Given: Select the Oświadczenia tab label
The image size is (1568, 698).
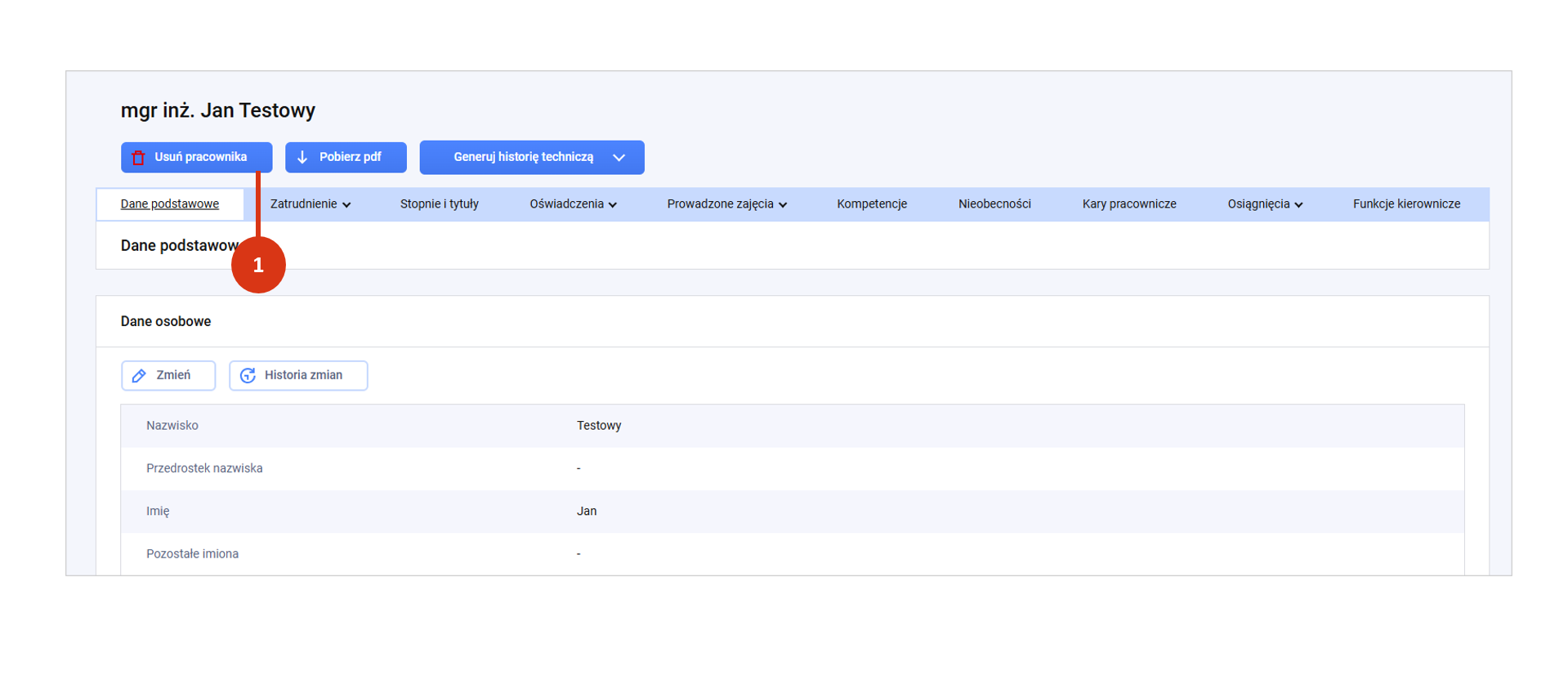Looking at the screenshot, I should click(567, 204).
